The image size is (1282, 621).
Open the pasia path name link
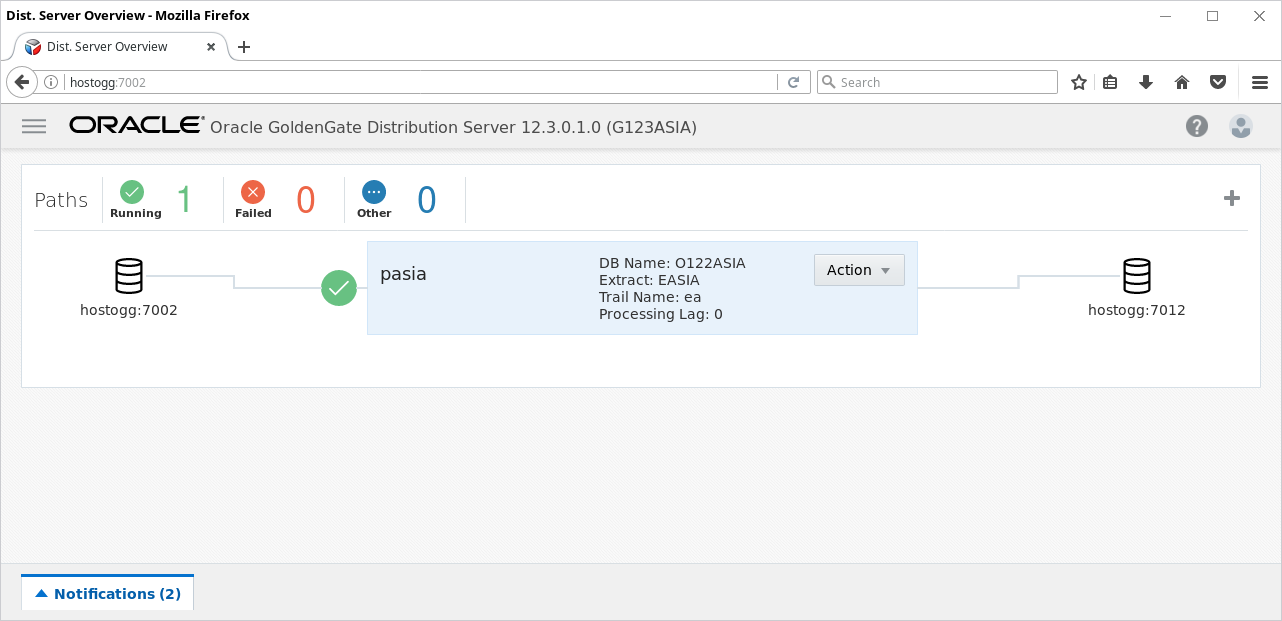(403, 273)
